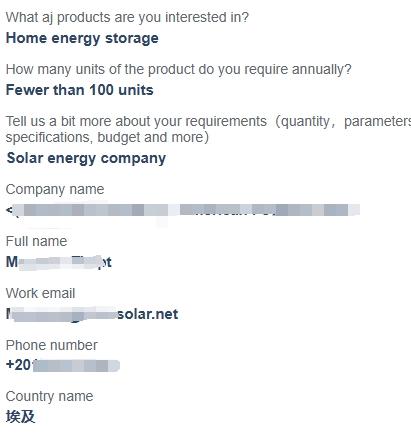Viewport: 411px width, 433px height.
Task: Click the 'Country name' field label
Action: 49,396
